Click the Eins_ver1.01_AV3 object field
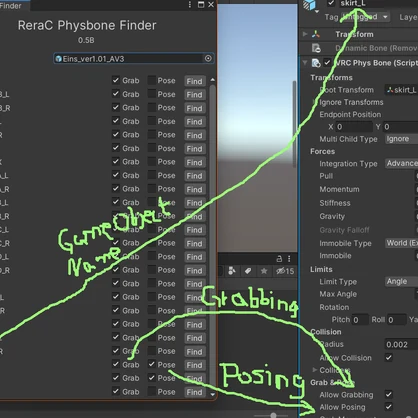 [133, 59]
